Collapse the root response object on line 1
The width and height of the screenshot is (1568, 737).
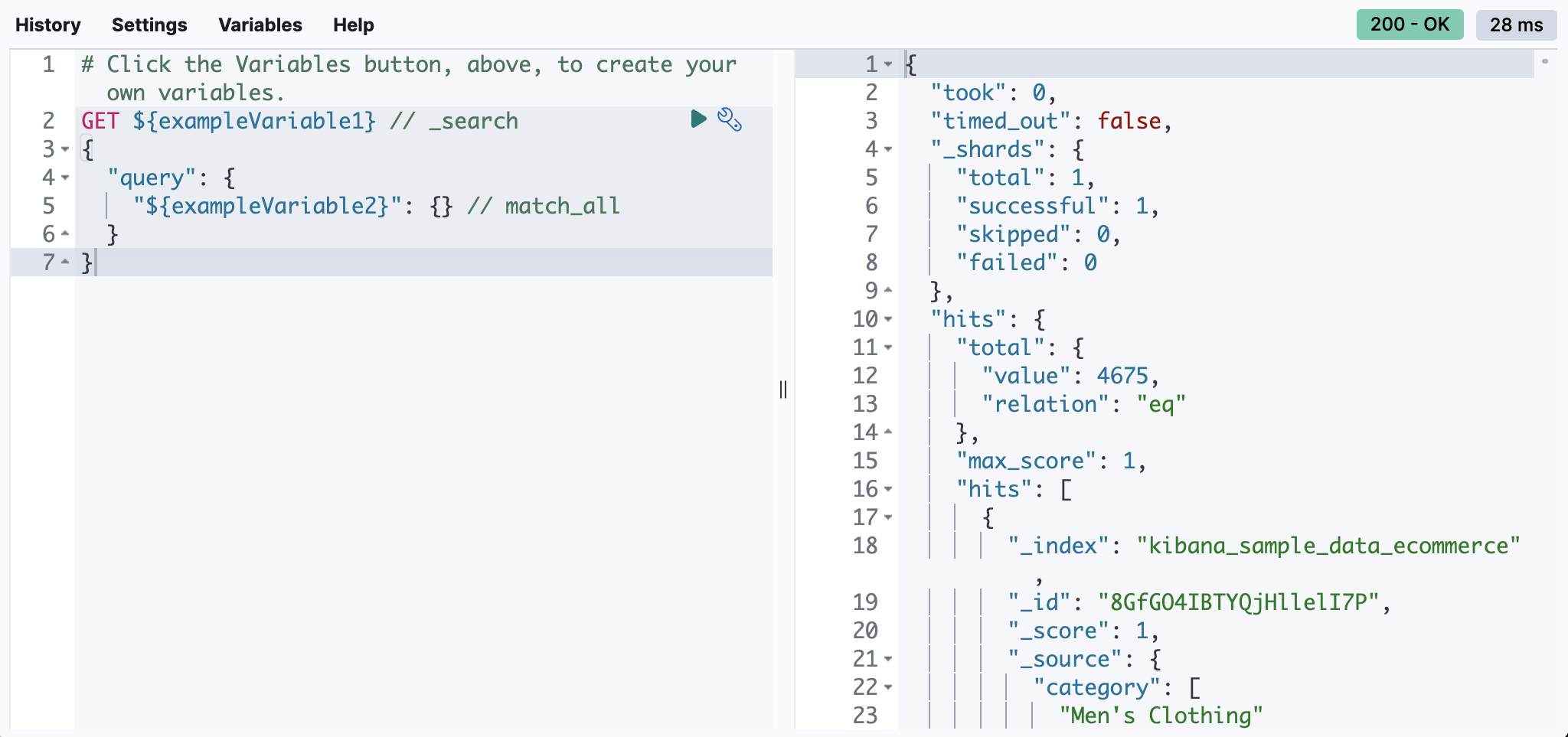tap(887, 64)
